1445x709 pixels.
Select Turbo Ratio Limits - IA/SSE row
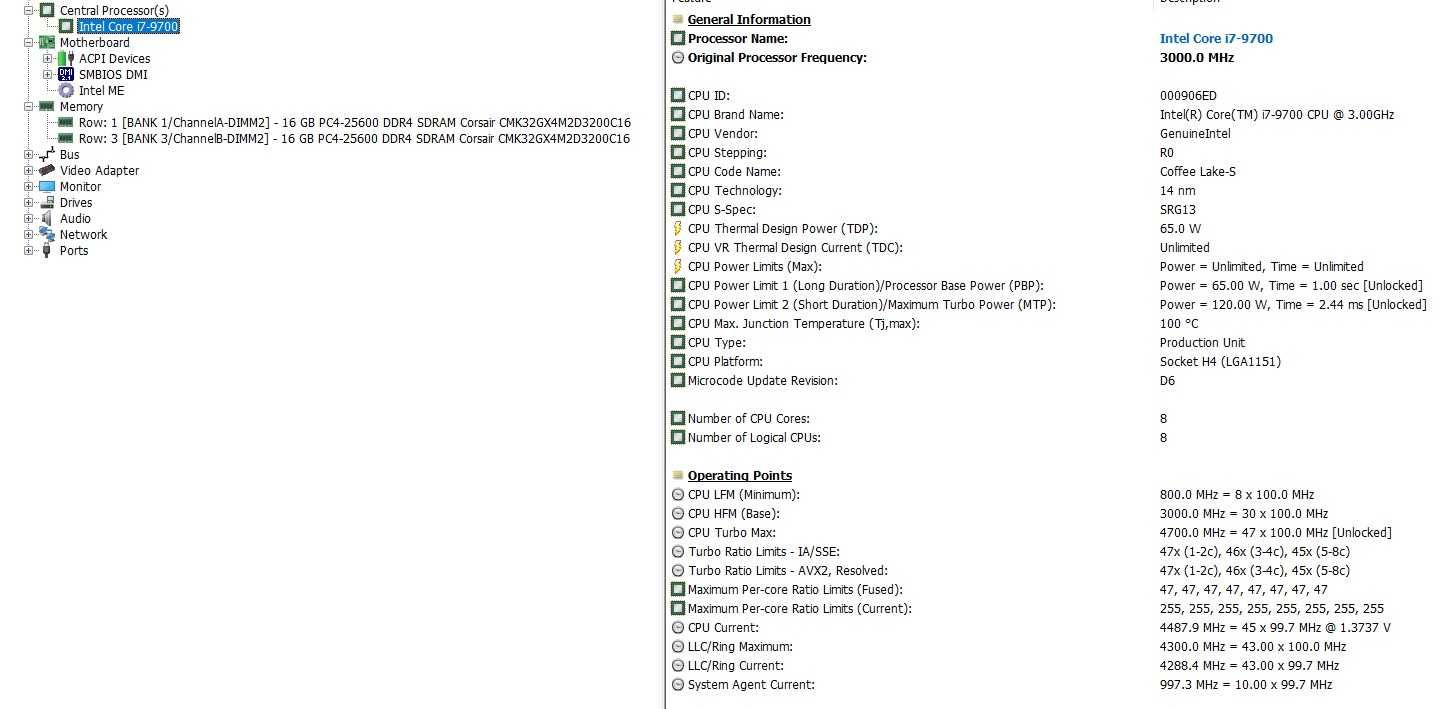(x=1055, y=551)
